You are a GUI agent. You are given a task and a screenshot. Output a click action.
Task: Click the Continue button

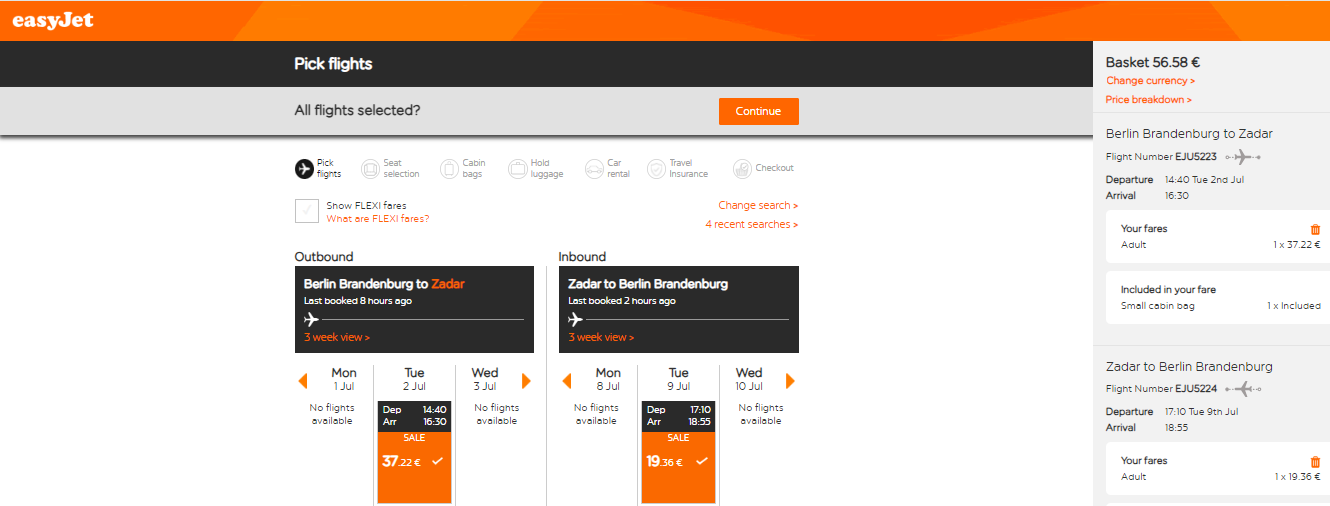pyautogui.click(x=758, y=111)
